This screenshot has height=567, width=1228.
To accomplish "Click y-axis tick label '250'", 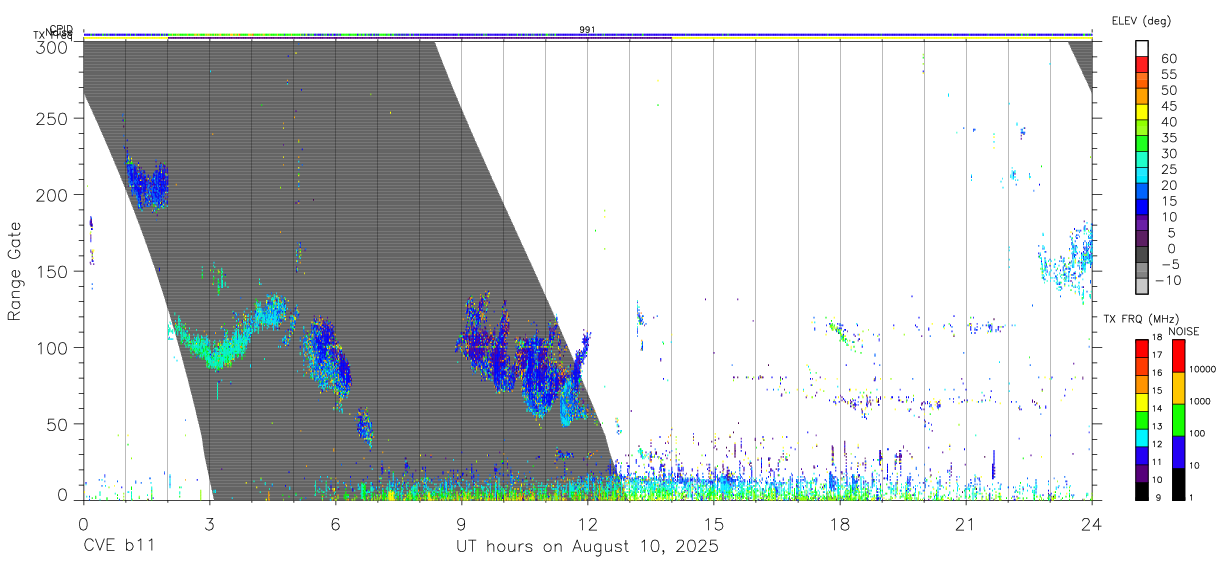I will click(52, 119).
